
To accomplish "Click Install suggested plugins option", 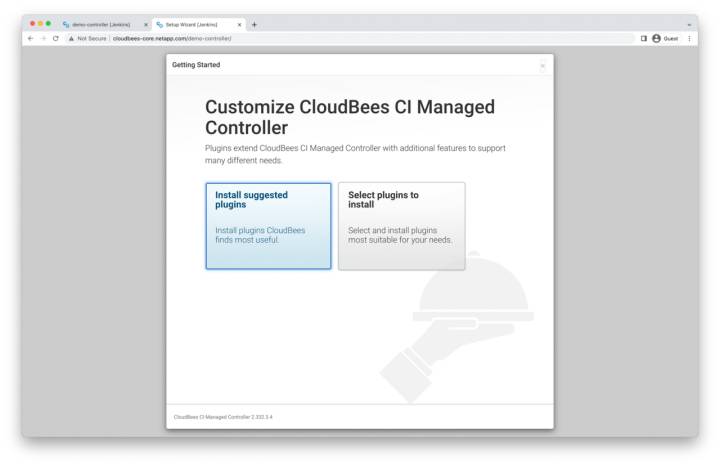I will [x=268, y=226].
